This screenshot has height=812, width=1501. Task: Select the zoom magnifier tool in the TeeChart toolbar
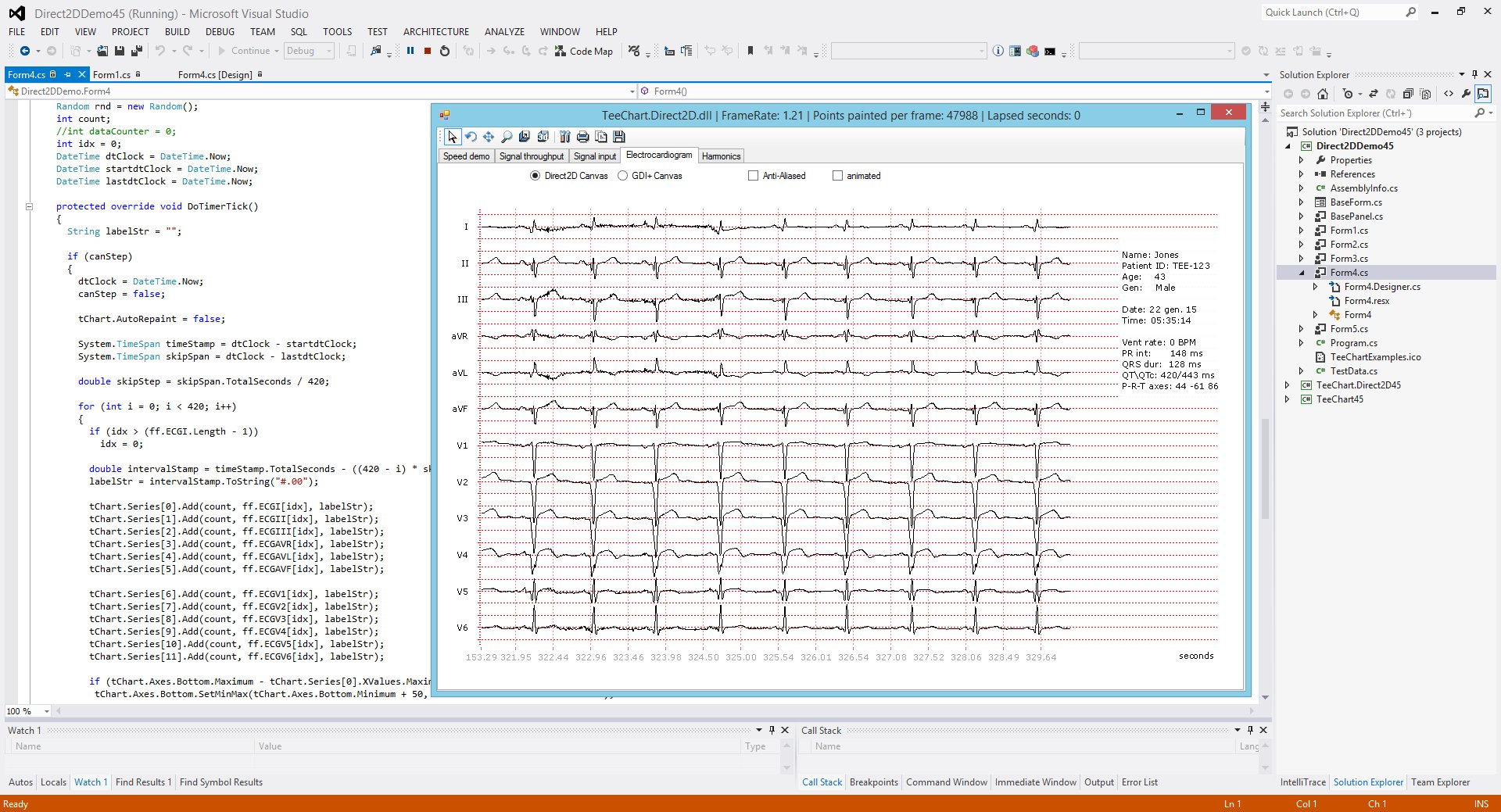(x=507, y=137)
